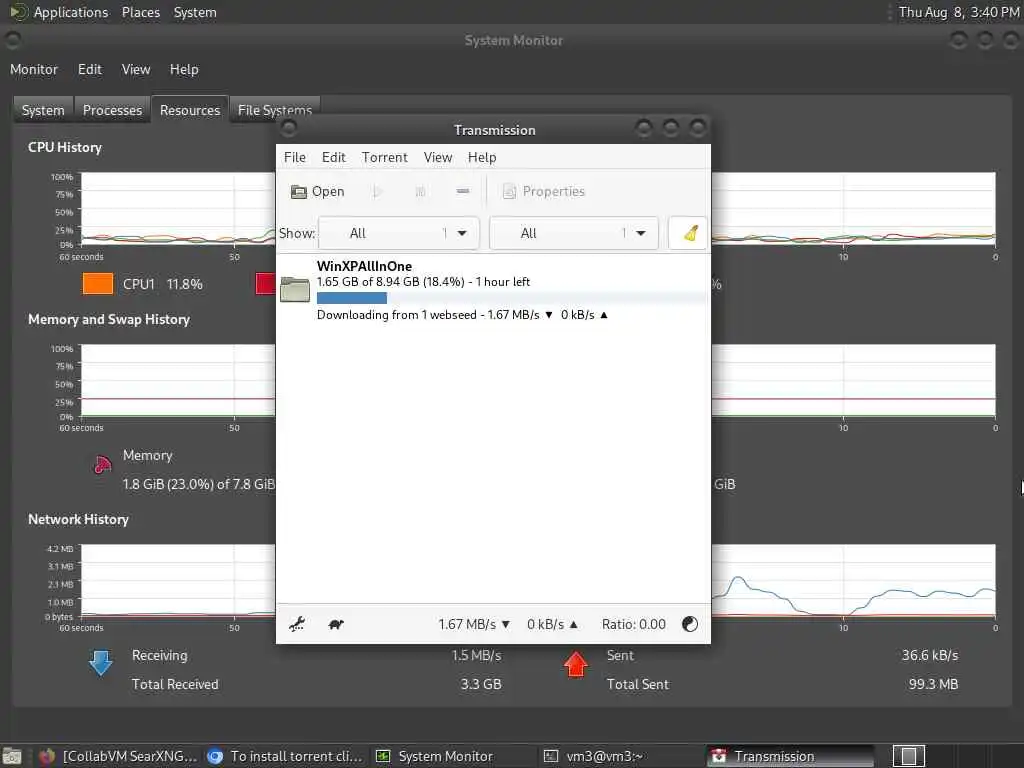Select the WinXPAllInOne torrent title
1024x768 pixels.
click(x=364, y=266)
